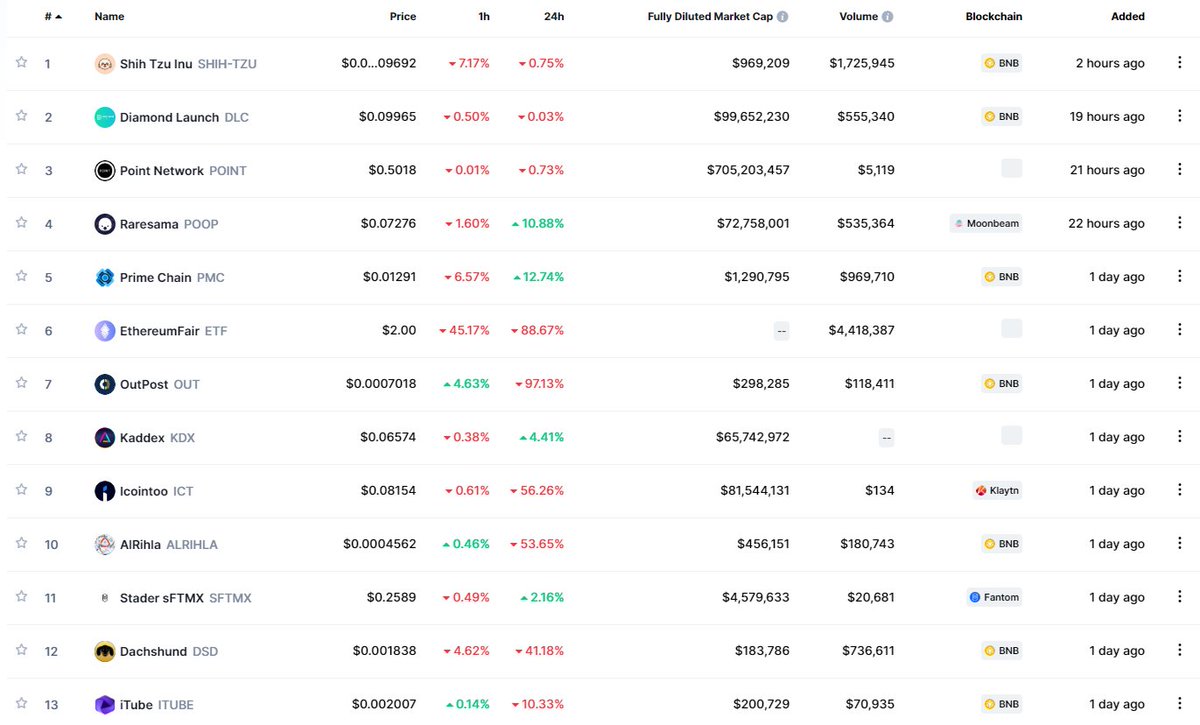This screenshot has height=725, width=1200.
Task: Toggle watchlist star for OutPost
Action: click(x=21, y=383)
